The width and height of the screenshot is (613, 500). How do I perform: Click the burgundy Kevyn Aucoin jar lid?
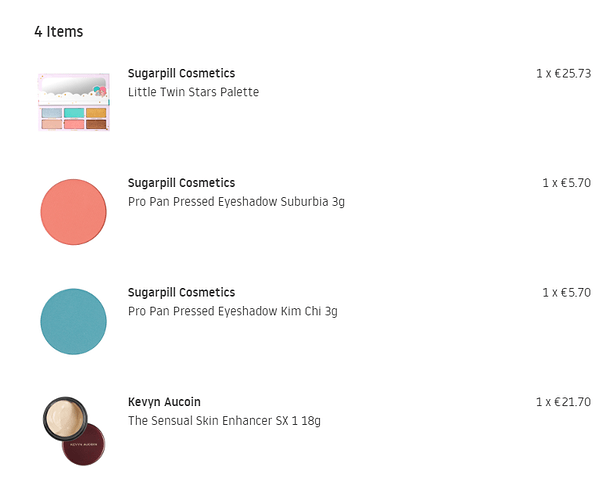(84, 444)
